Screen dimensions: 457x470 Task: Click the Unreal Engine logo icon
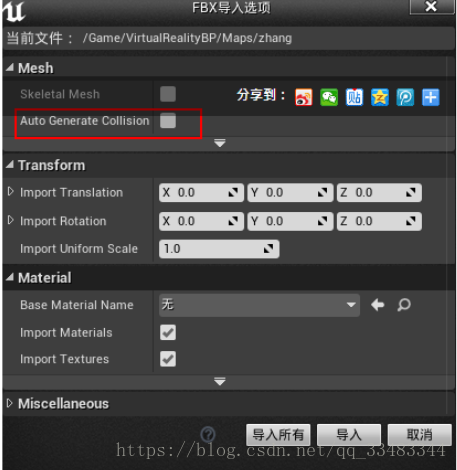pos(14,11)
